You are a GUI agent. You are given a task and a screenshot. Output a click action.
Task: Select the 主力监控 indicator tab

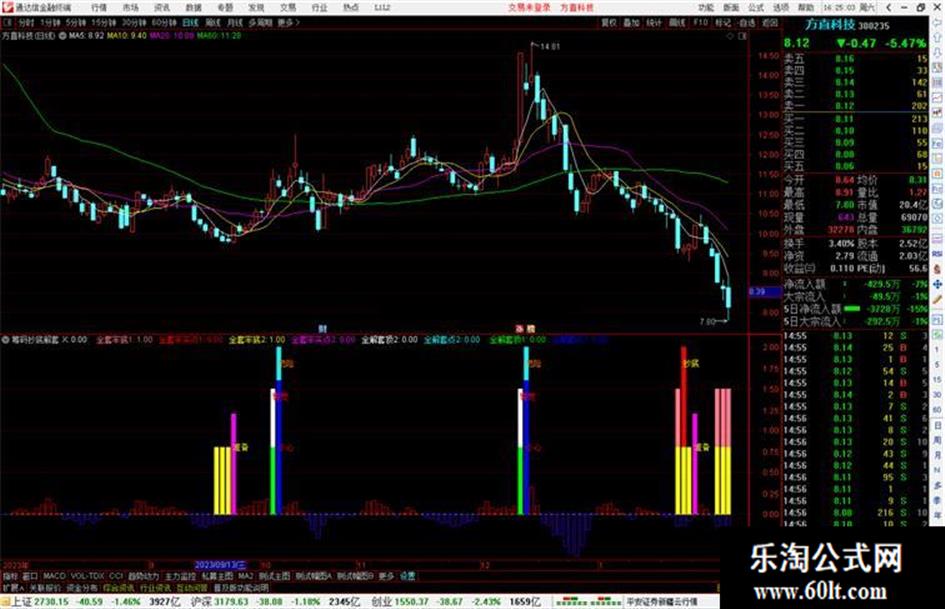(180, 576)
